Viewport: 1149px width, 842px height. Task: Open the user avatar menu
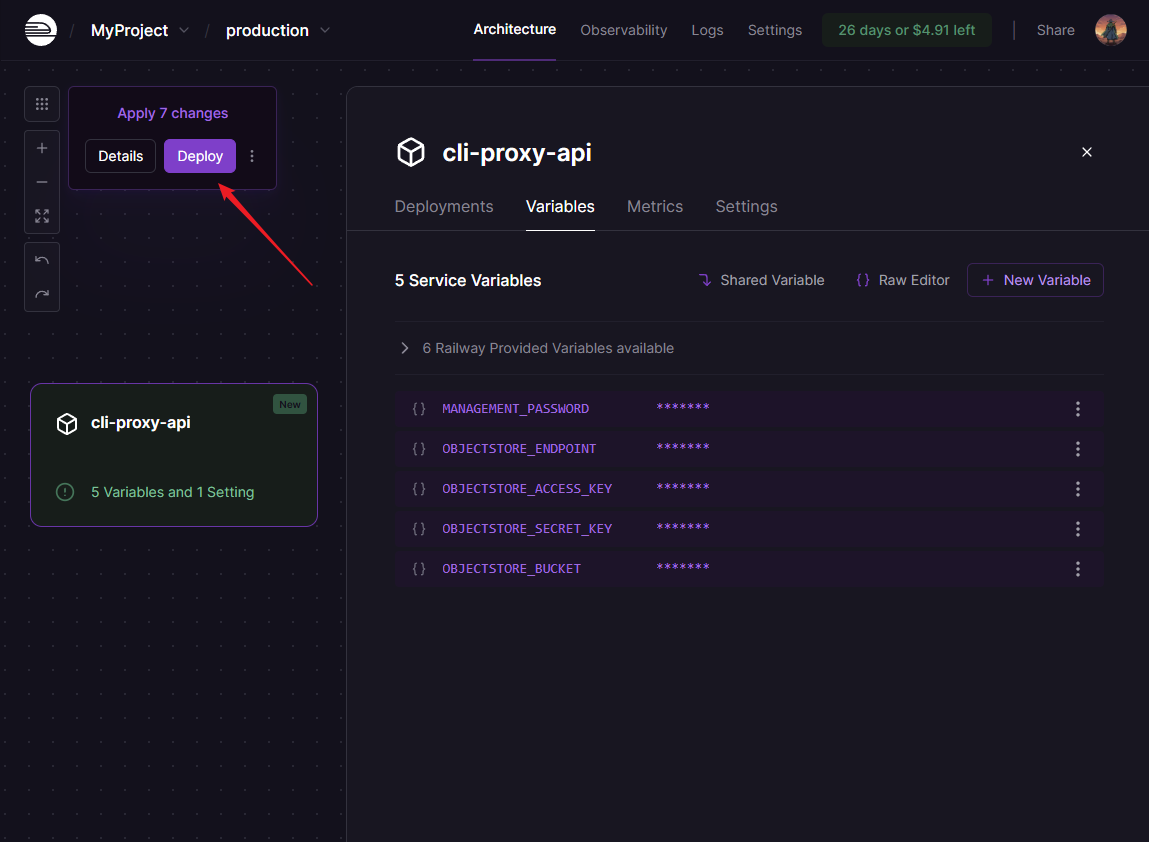pos(1110,30)
